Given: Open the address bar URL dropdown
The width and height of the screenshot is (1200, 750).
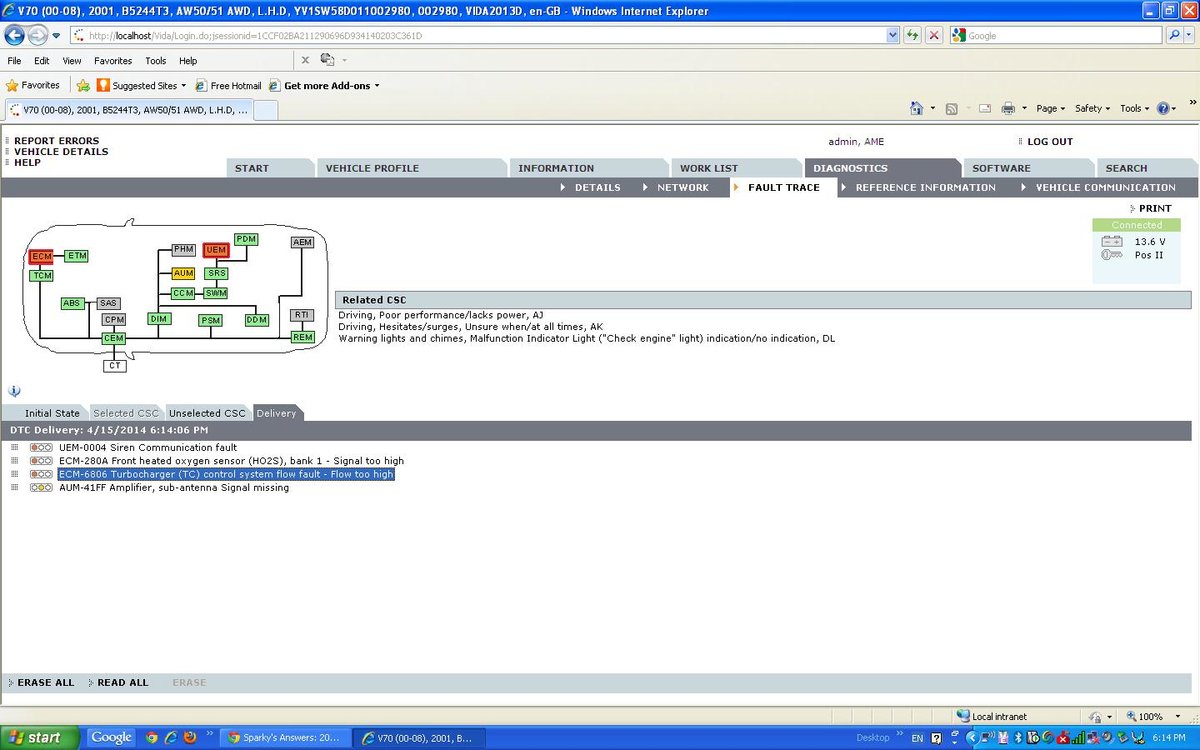Looking at the screenshot, I should pyautogui.click(x=893, y=35).
